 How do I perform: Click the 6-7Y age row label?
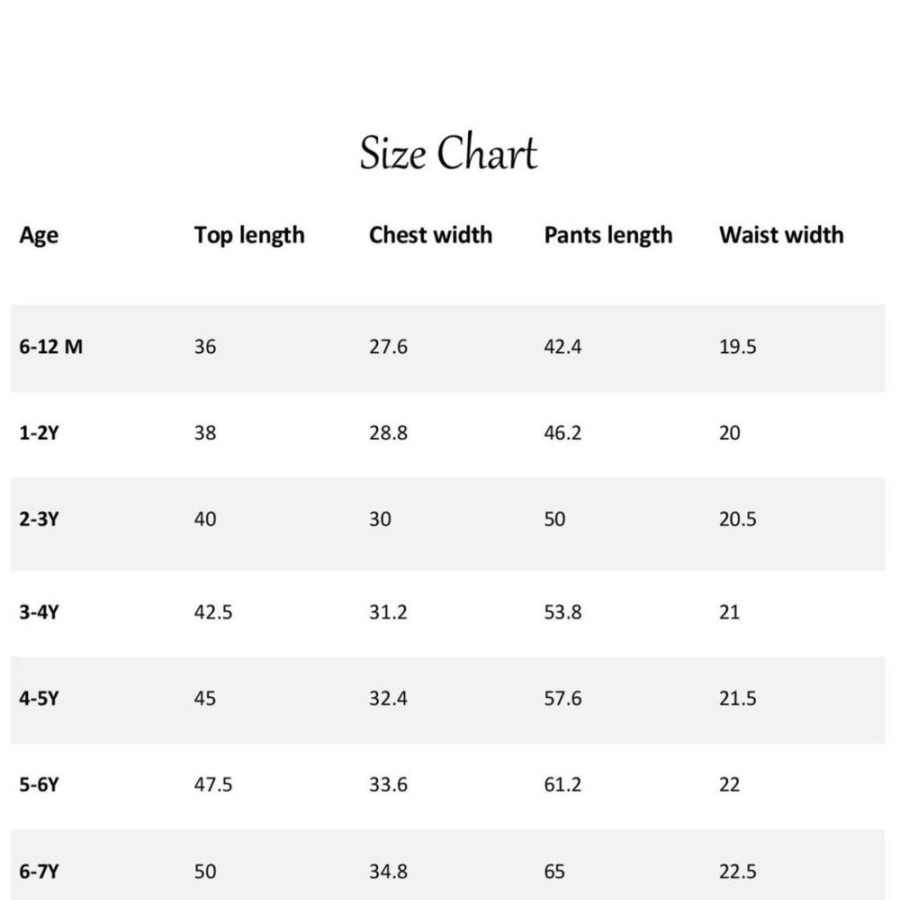coord(39,871)
